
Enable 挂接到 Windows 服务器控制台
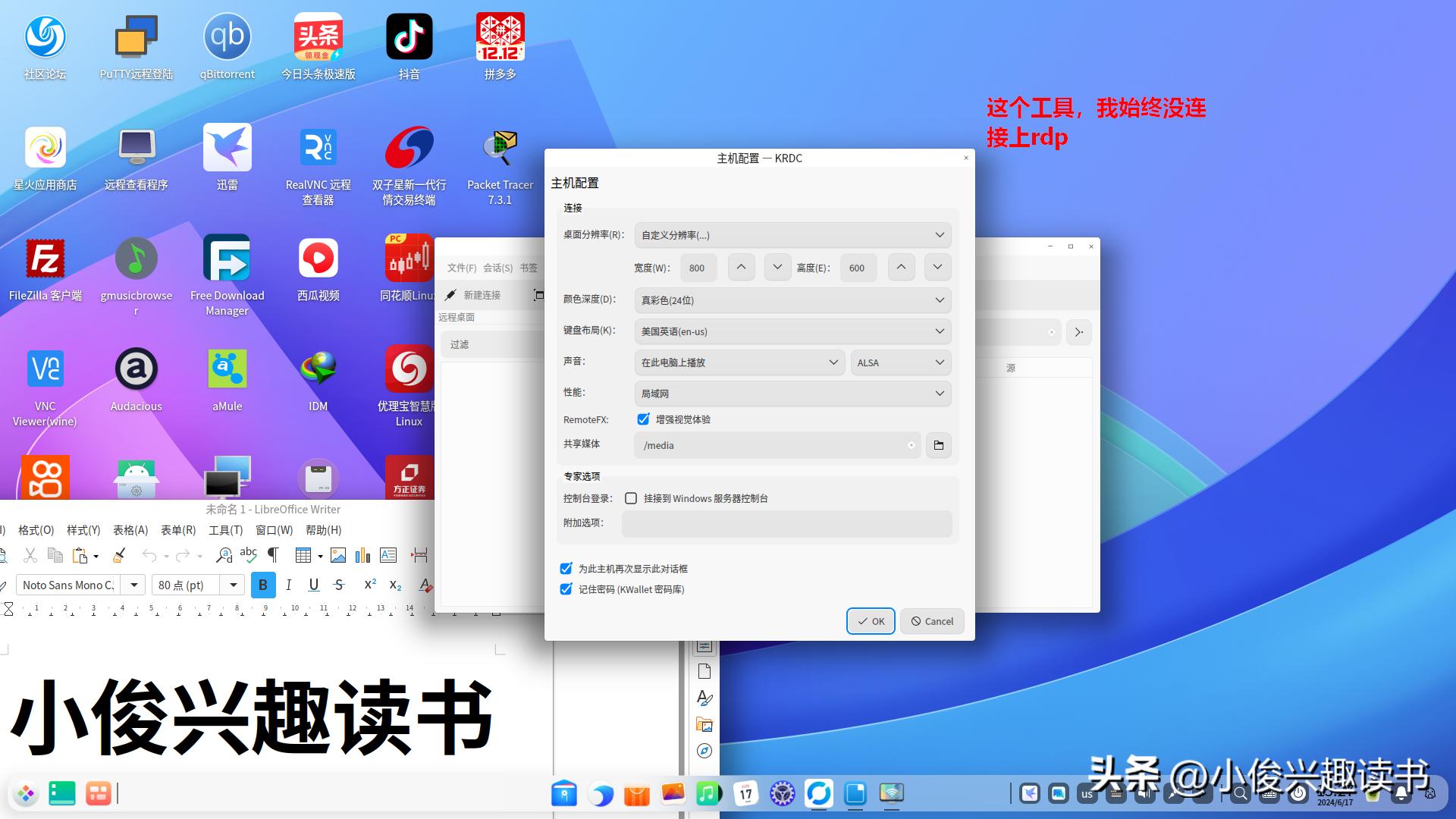[x=630, y=498]
